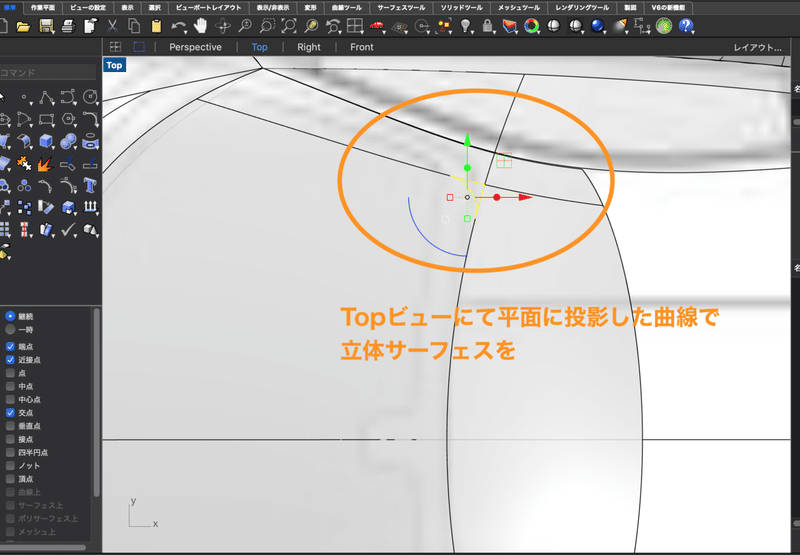
Task: Enable the 中点 midpoint snap
Action: [x=10, y=386]
